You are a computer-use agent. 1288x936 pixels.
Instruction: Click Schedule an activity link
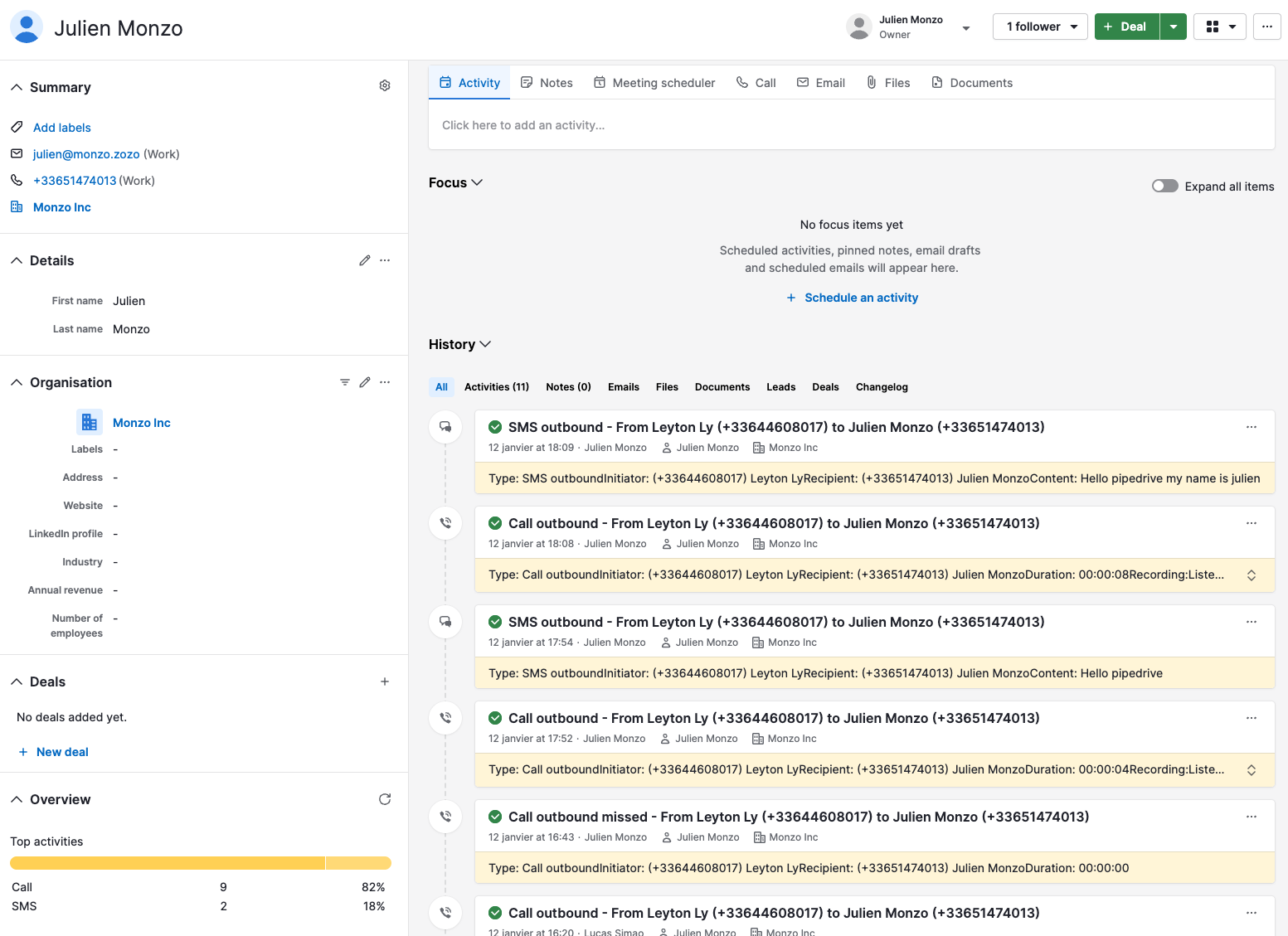click(x=861, y=298)
